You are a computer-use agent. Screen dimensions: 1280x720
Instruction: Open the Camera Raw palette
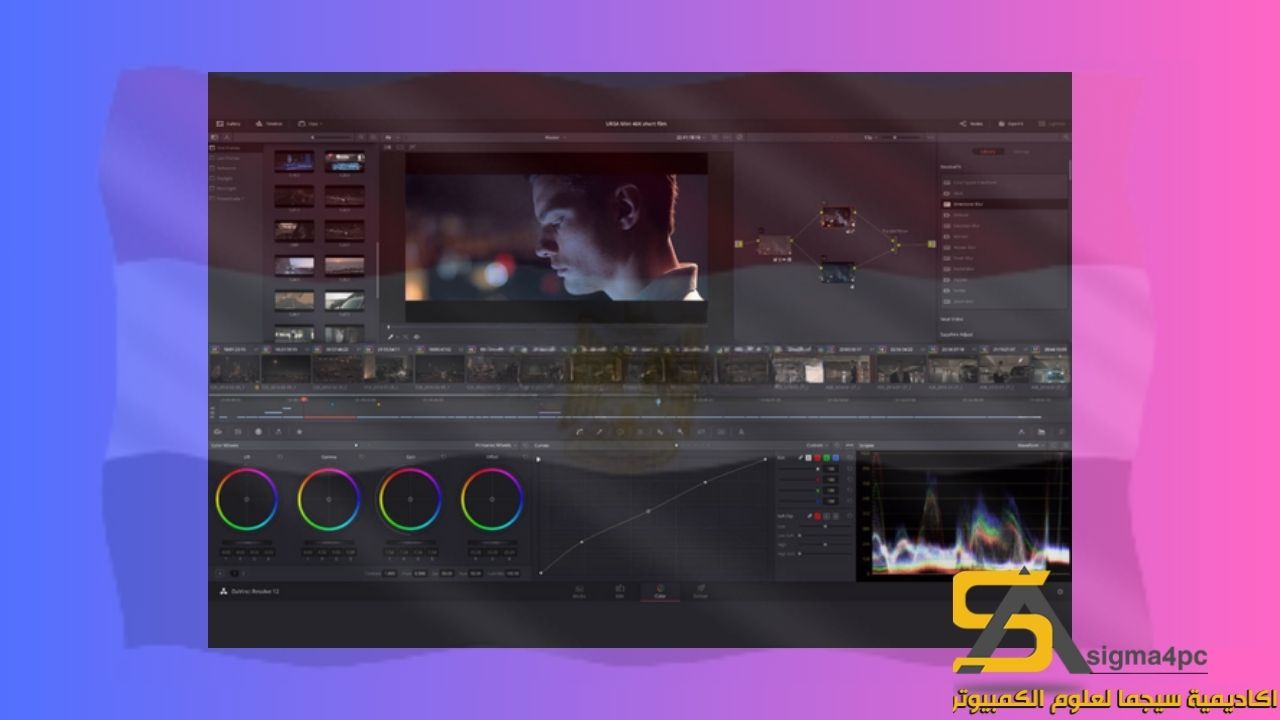[218, 431]
